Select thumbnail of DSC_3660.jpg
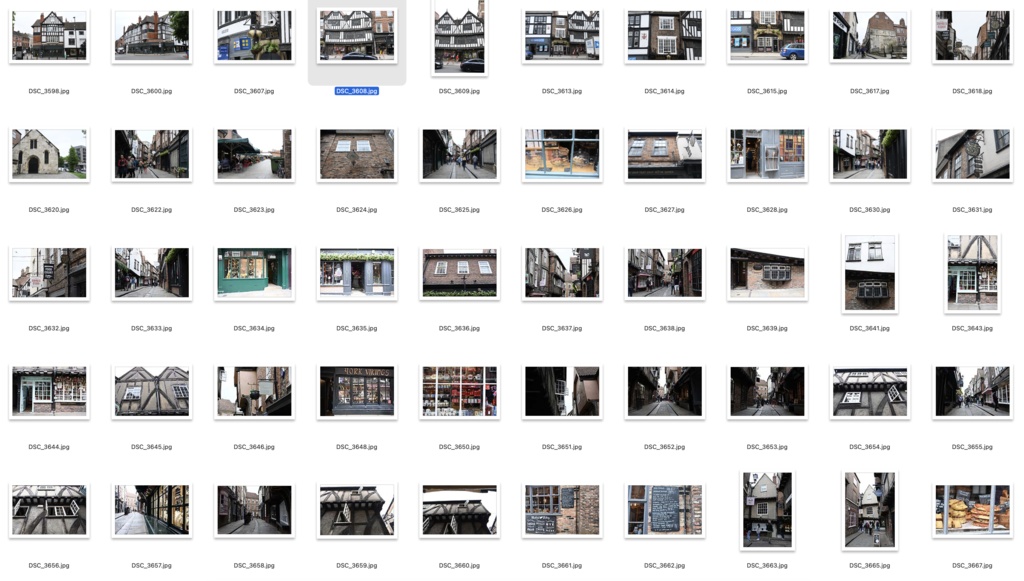1024x581 pixels. [x=459, y=510]
